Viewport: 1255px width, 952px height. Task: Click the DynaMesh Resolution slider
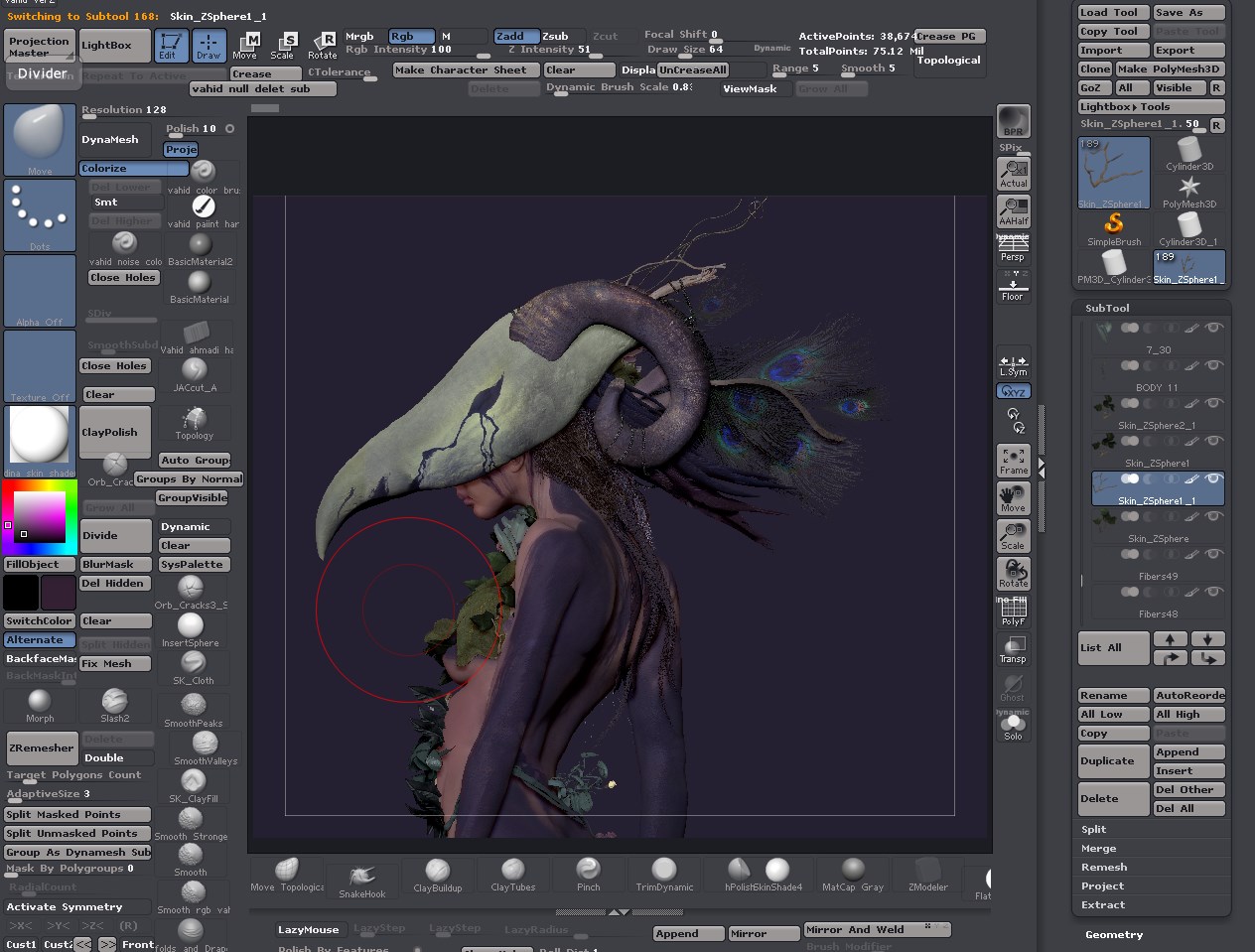click(124, 111)
